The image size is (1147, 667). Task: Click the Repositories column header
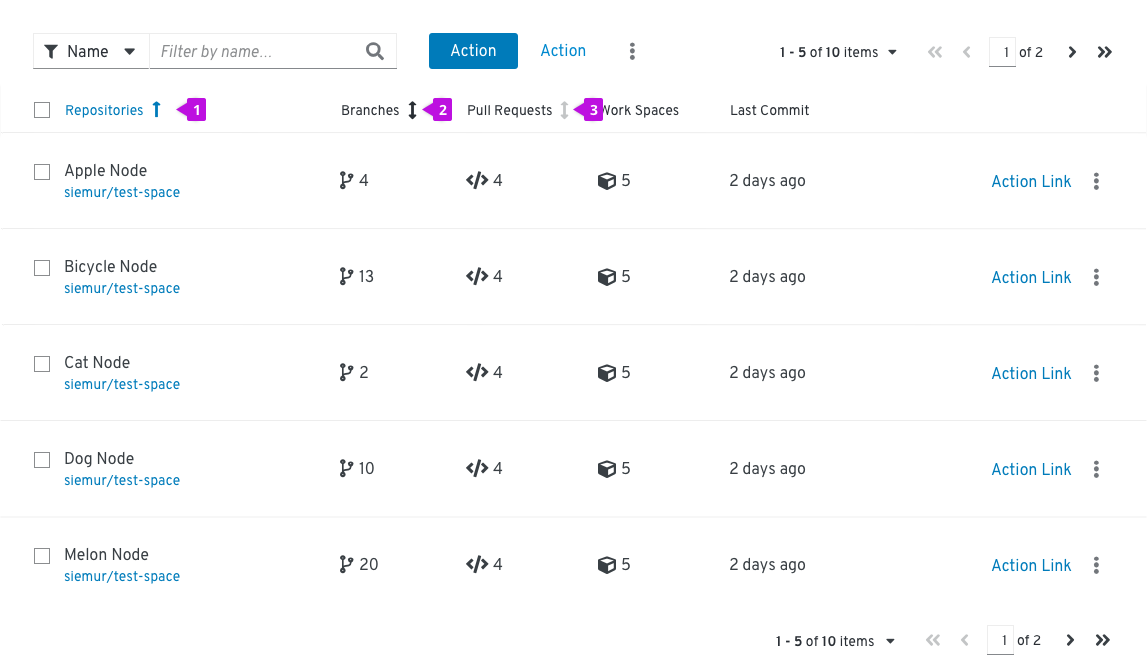coord(104,110)
